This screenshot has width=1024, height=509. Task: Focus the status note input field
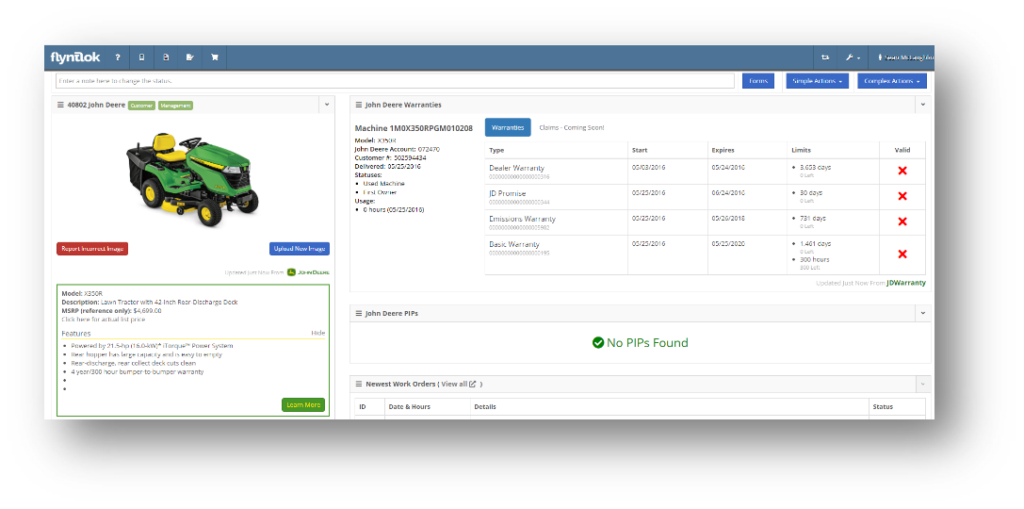[x=395, y=81]
